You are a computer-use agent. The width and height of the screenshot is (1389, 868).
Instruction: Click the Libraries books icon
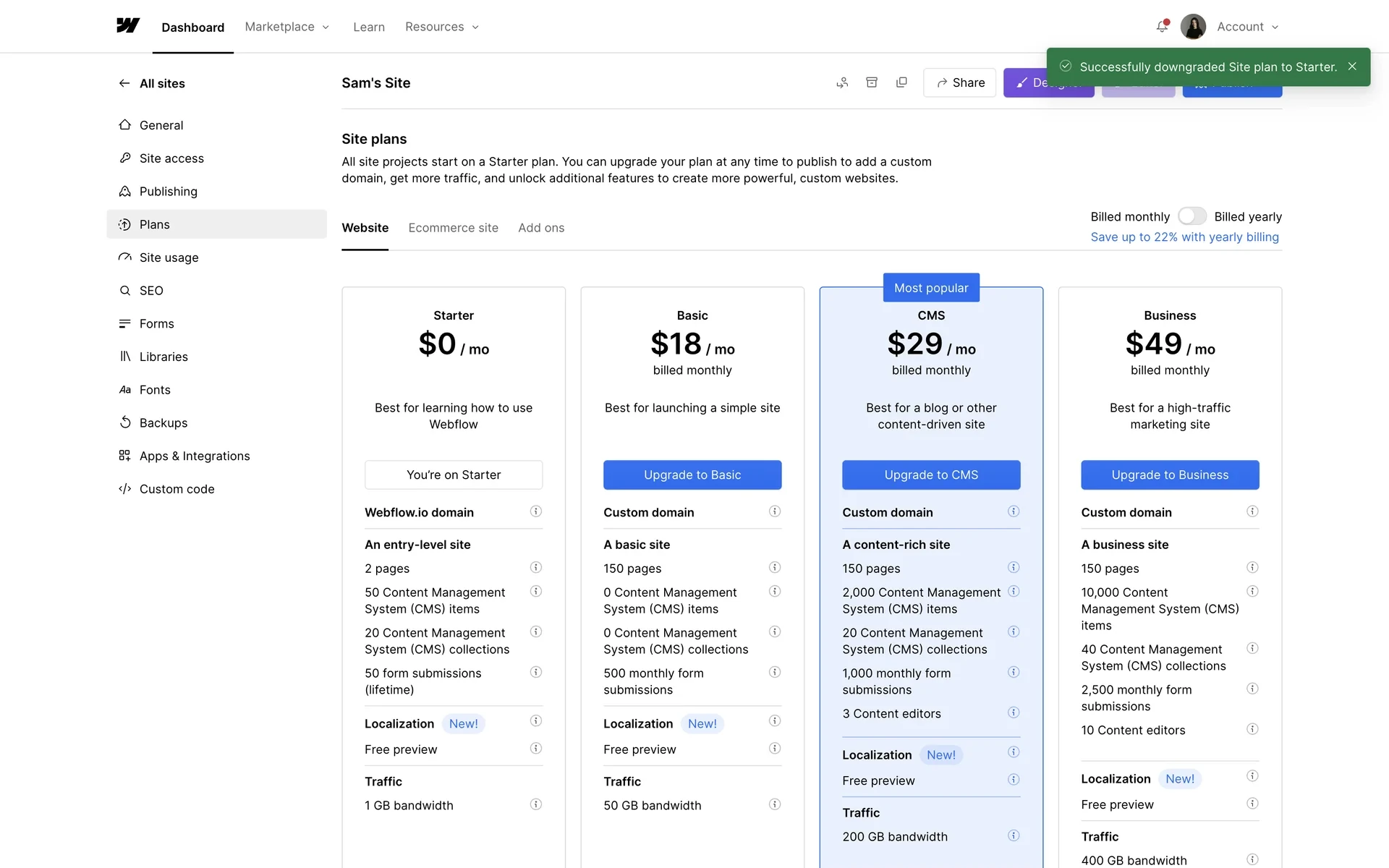(124, 356)
